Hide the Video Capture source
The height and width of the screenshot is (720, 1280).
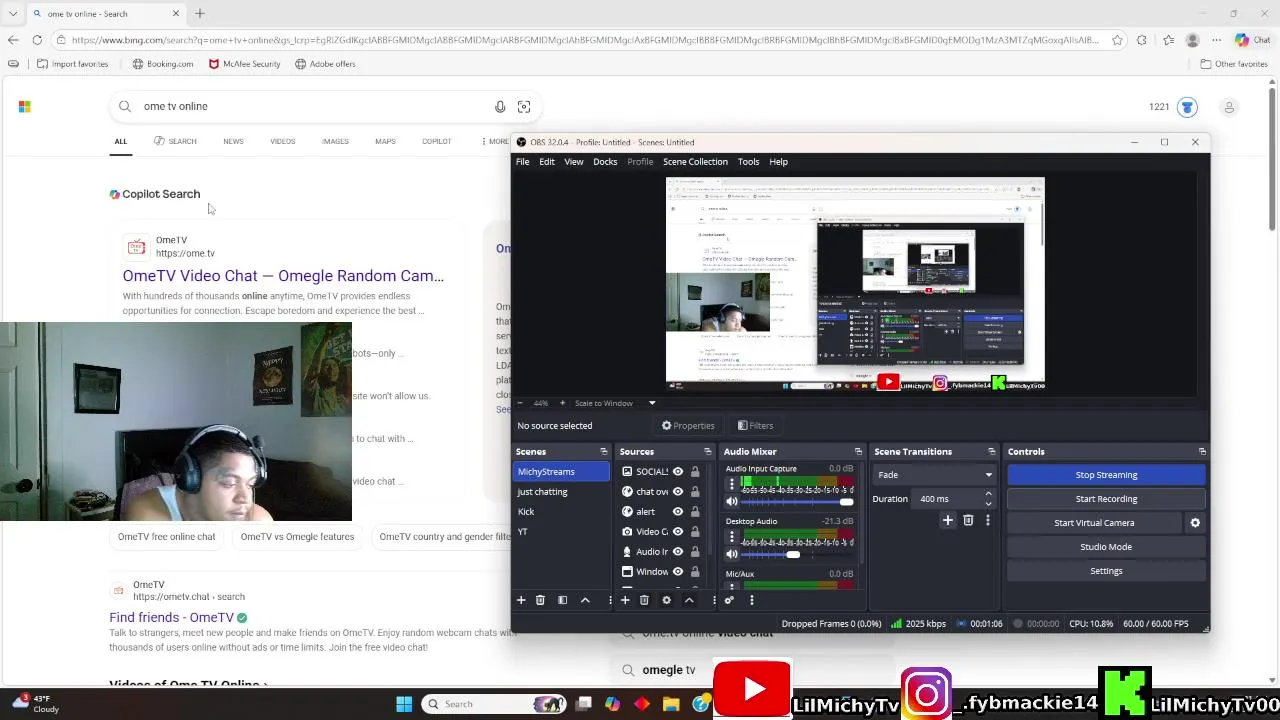pyautogui.click(x=678, y=532)
